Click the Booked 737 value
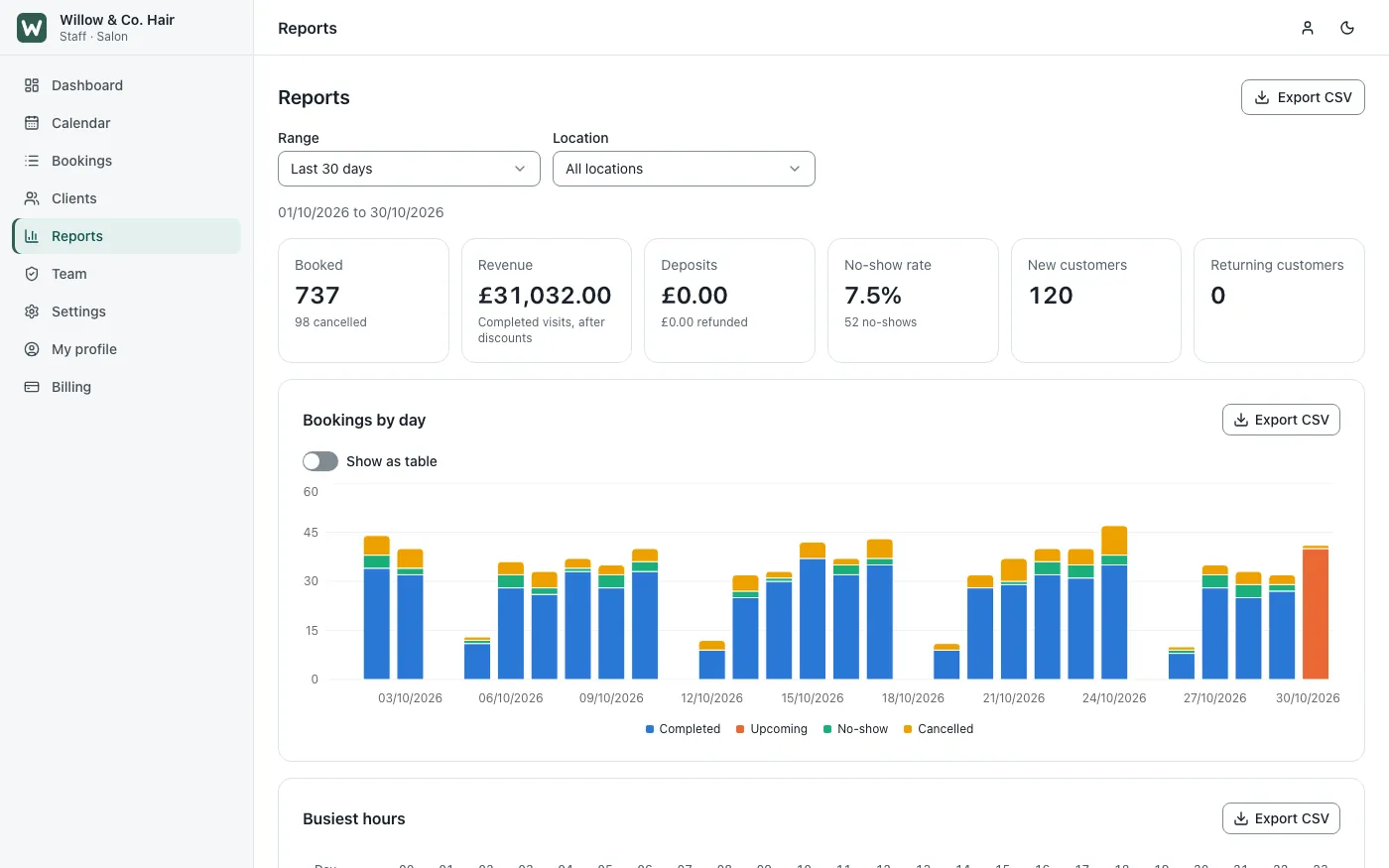The height and width of the screenshot is (868, 1389). point(317,296)
